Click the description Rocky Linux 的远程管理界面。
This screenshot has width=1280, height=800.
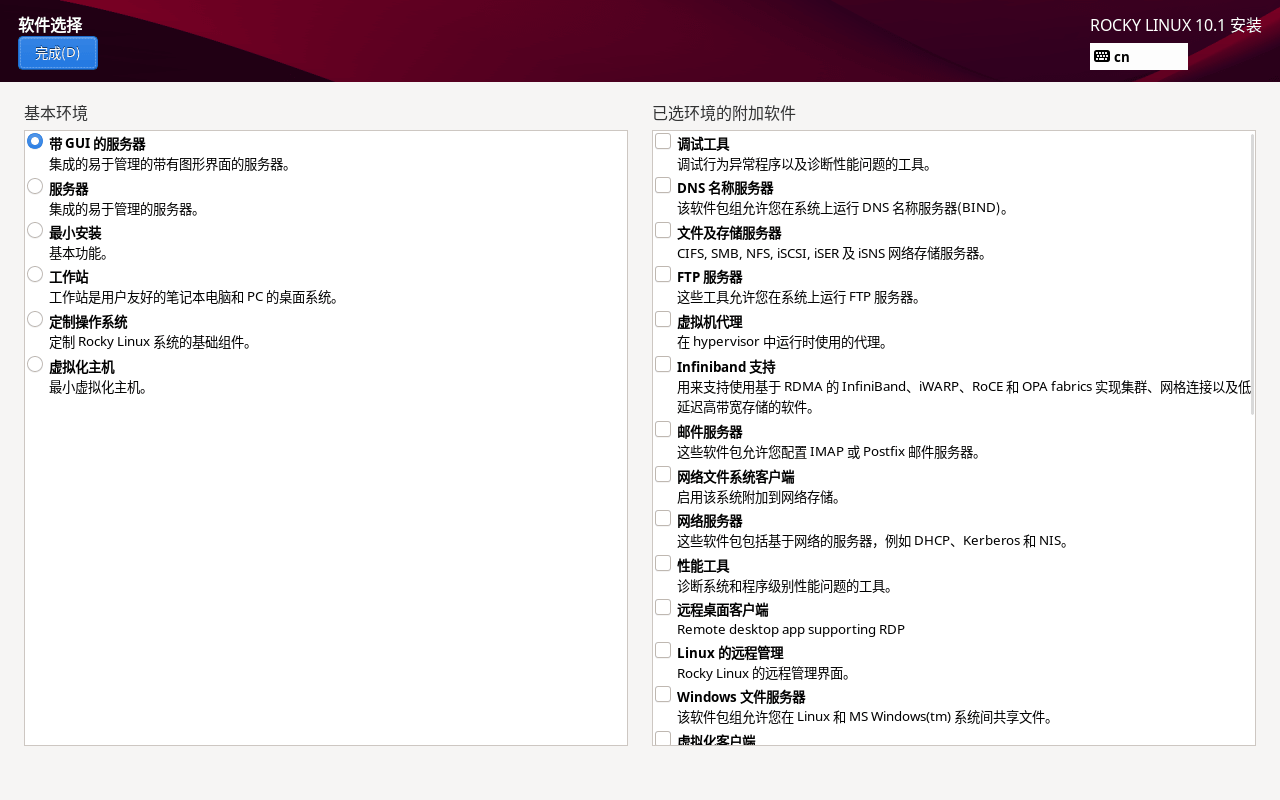click(765, 673)
